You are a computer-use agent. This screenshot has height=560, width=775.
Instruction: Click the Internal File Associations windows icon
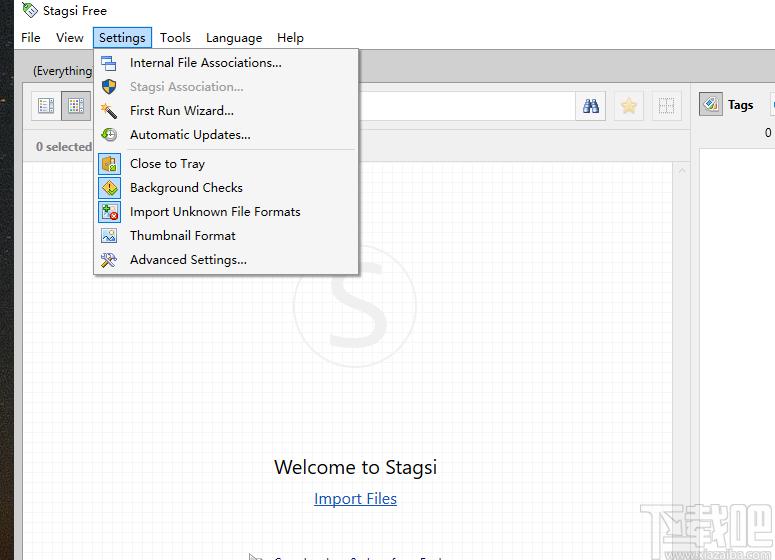point(109,63)
